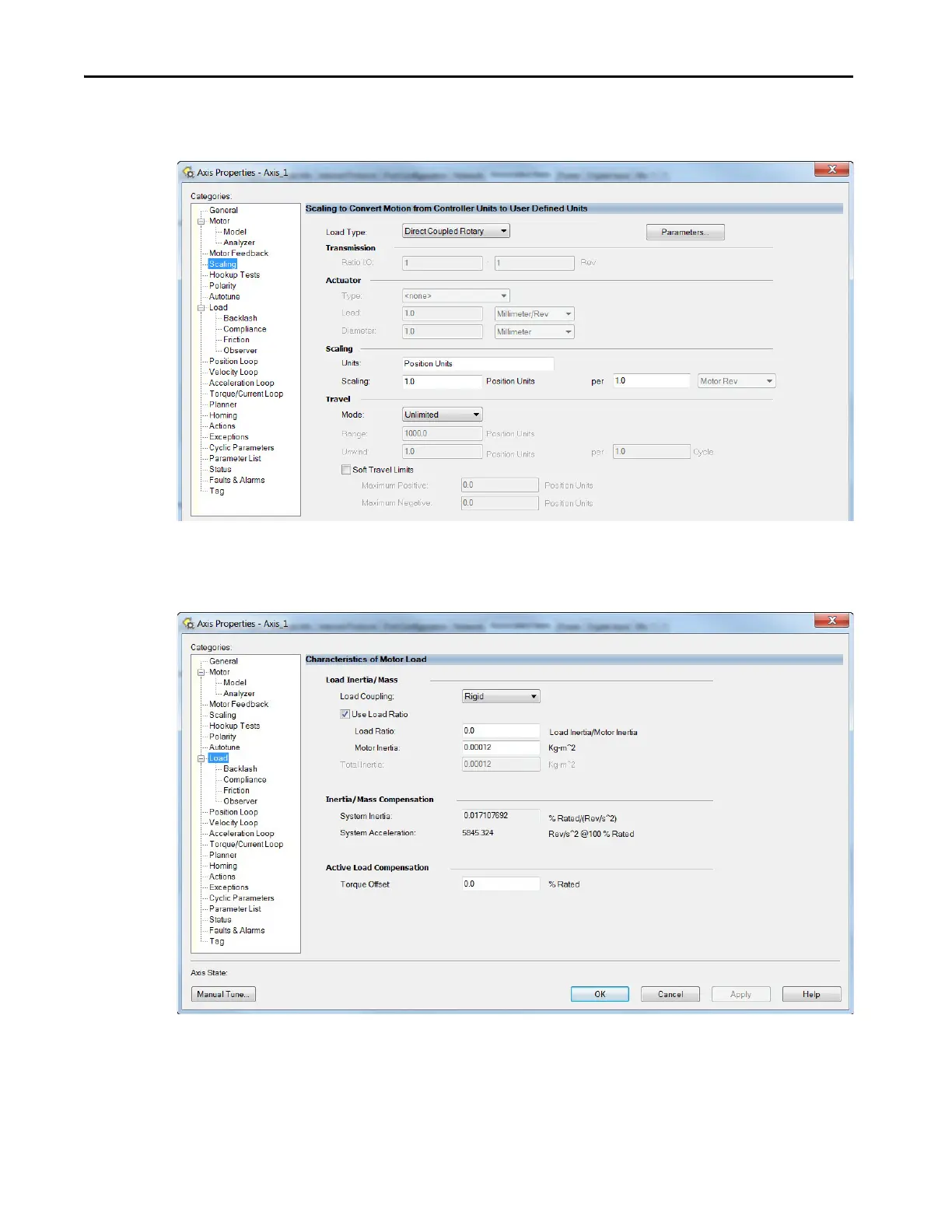Open the Actuator Type dropdown showing none
This screenshot has width=952, height=1232.
(x=456, y=296)
